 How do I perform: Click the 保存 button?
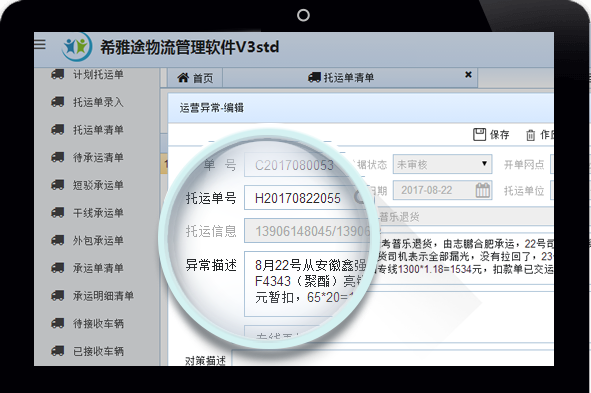(491, 135)
